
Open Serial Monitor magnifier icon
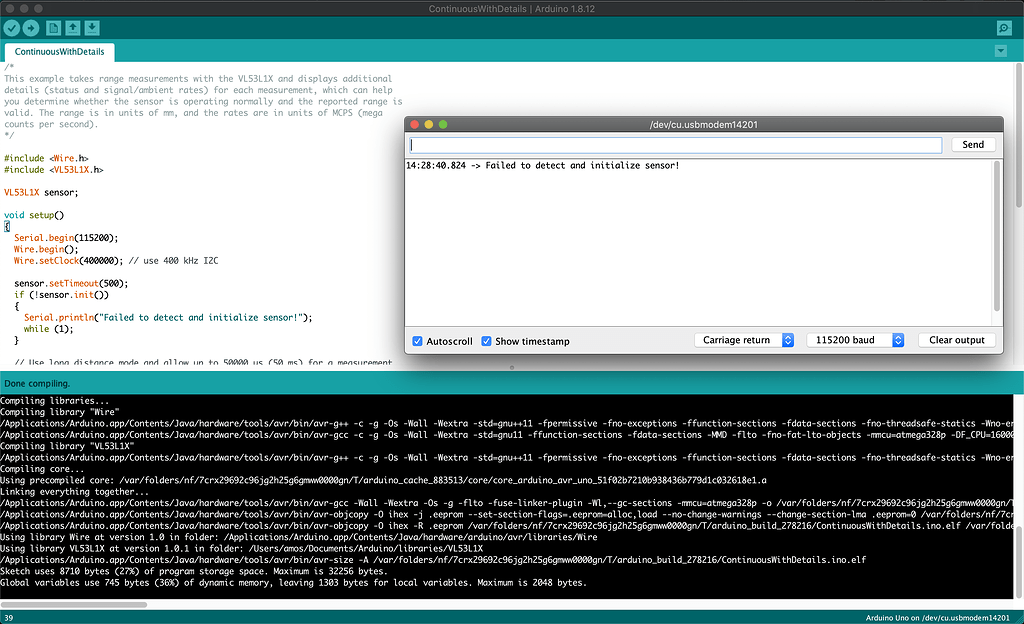coord(1004,27)
